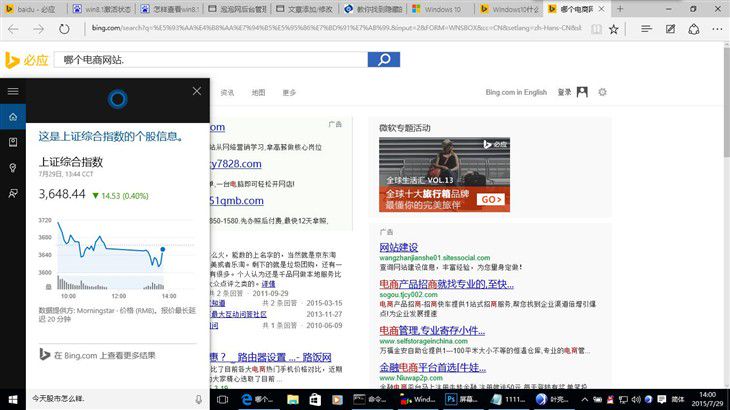Open the Edge share icon
Viewport: 730px width, 410px height.
coord(694,29)
